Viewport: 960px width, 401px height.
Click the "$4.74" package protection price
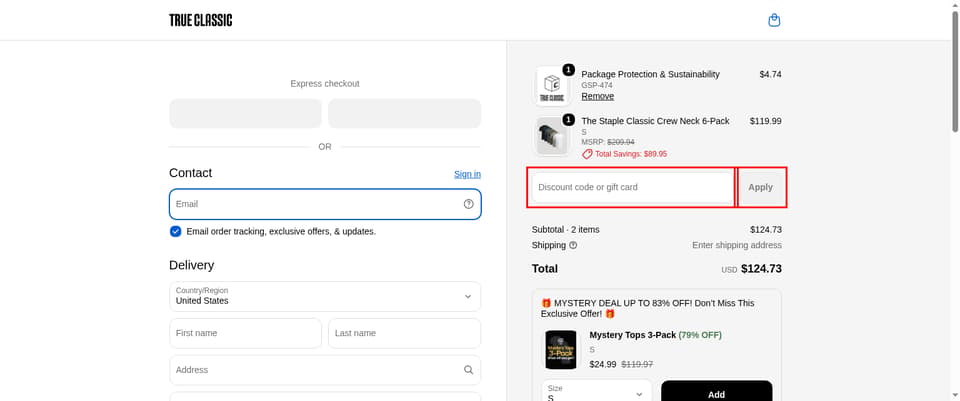[x=770, y=74]
